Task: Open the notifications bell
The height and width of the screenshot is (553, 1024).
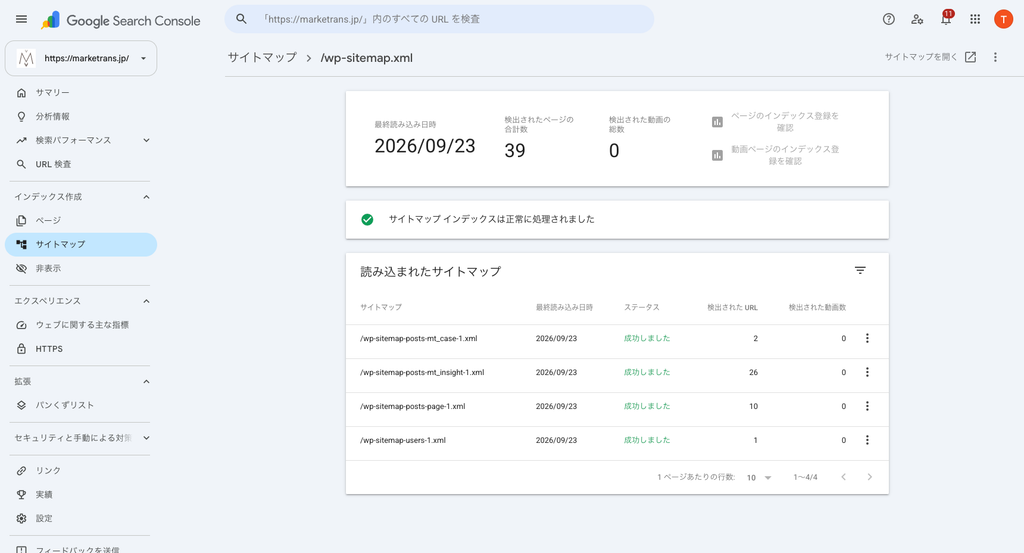Action: [x=946, y=19]
